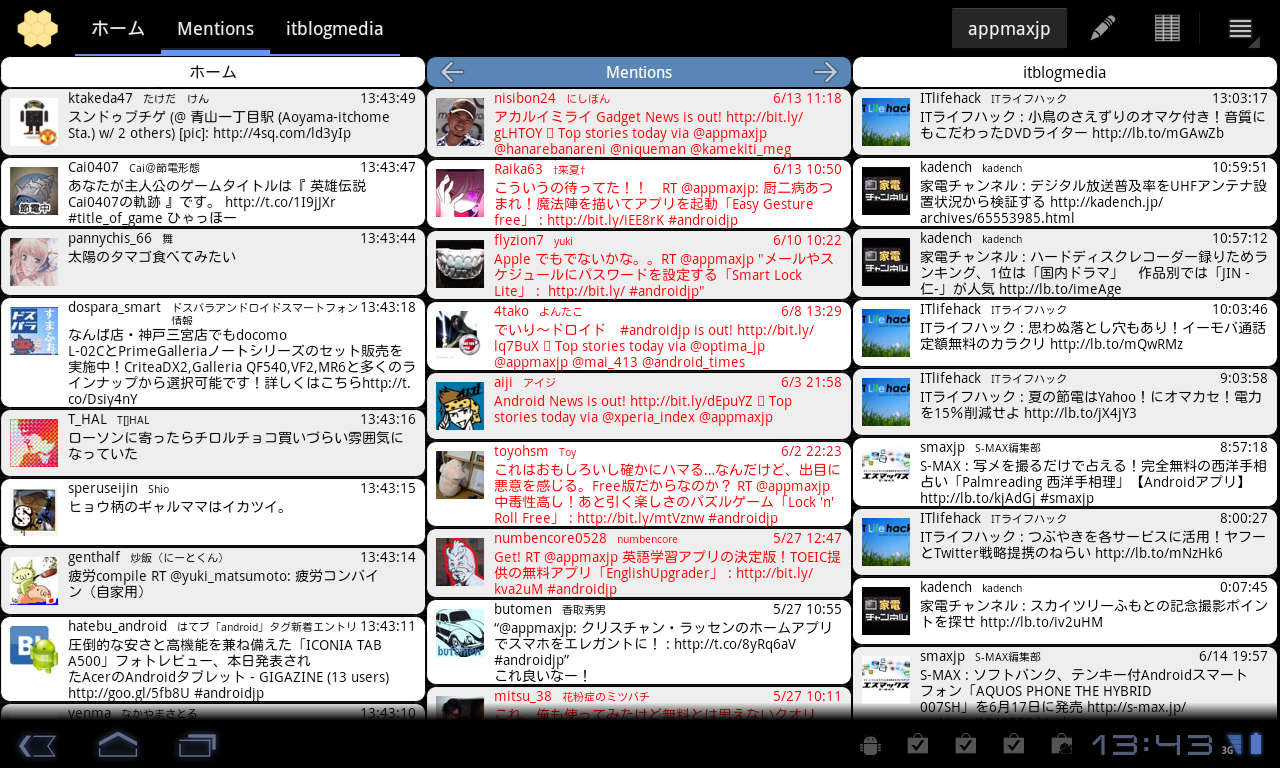This screenshot has width=1280, height=768.
Task: Open 4tako's でいり～ドロイド tweet text
Action: click(x=654, y=345)
